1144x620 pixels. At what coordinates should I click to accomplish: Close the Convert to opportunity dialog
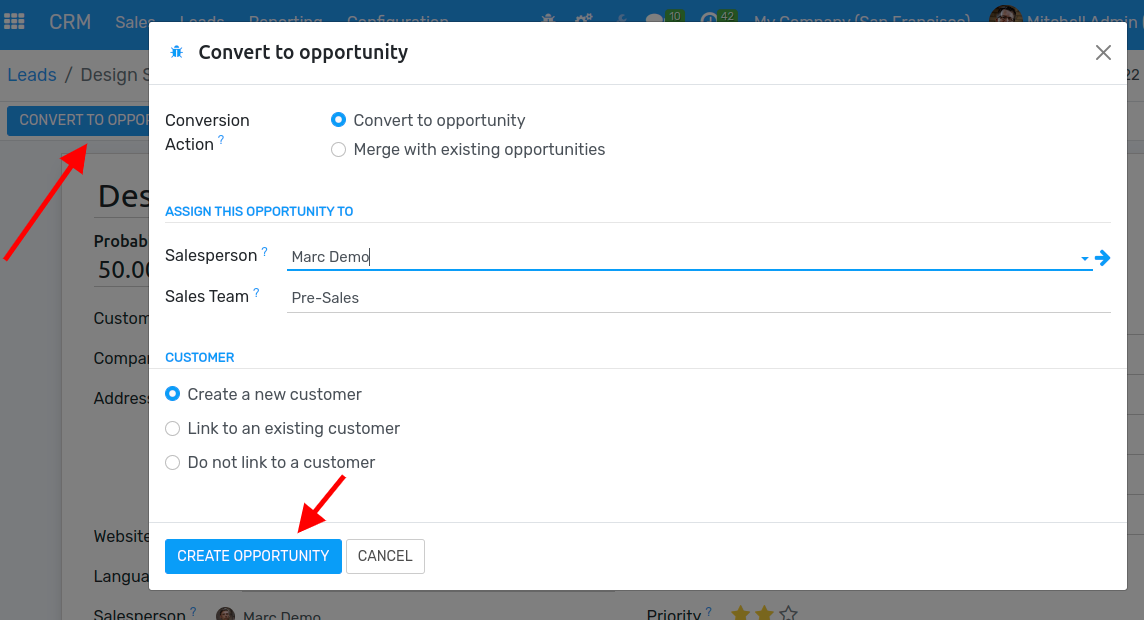(x=1103, y=53)
